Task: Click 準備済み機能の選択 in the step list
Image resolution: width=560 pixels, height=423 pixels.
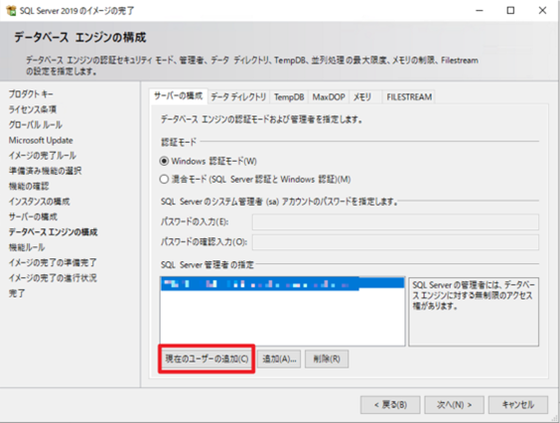Action: click(45, 171)
